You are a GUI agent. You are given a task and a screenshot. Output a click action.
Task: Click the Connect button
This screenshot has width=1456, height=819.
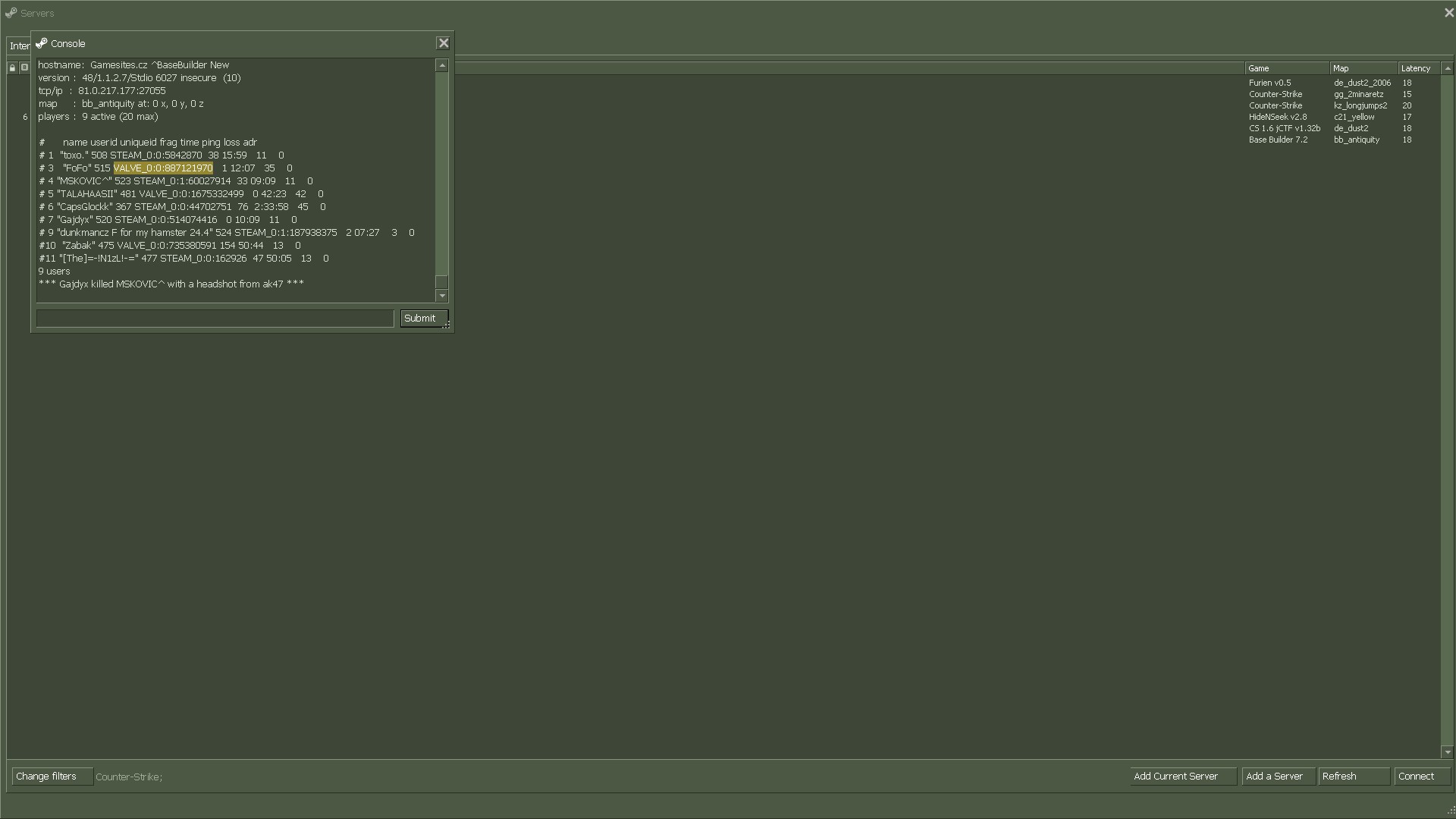point(1422,777)
